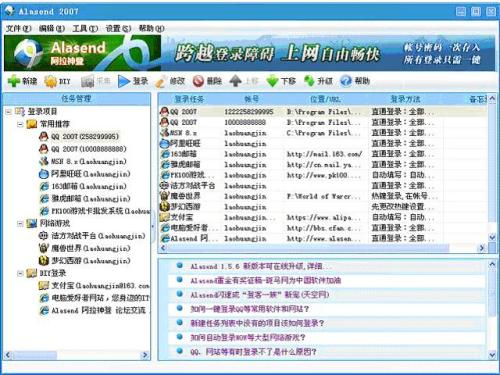Collapse the 常用推荐 folder

point(20,124)
